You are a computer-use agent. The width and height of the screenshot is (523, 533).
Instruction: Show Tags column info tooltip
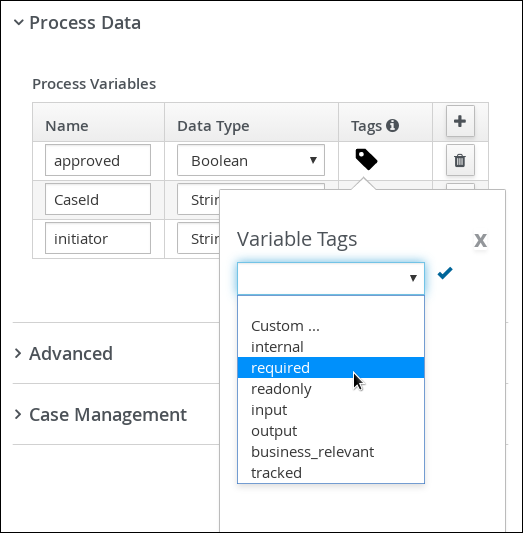click(x=393, y=125)
